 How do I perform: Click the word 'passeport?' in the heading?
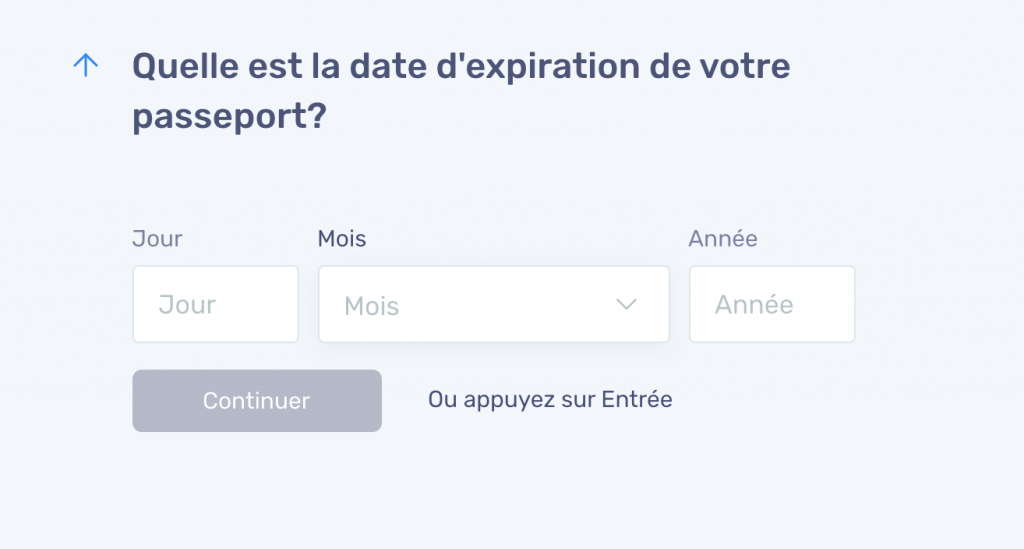click(229, 117)
